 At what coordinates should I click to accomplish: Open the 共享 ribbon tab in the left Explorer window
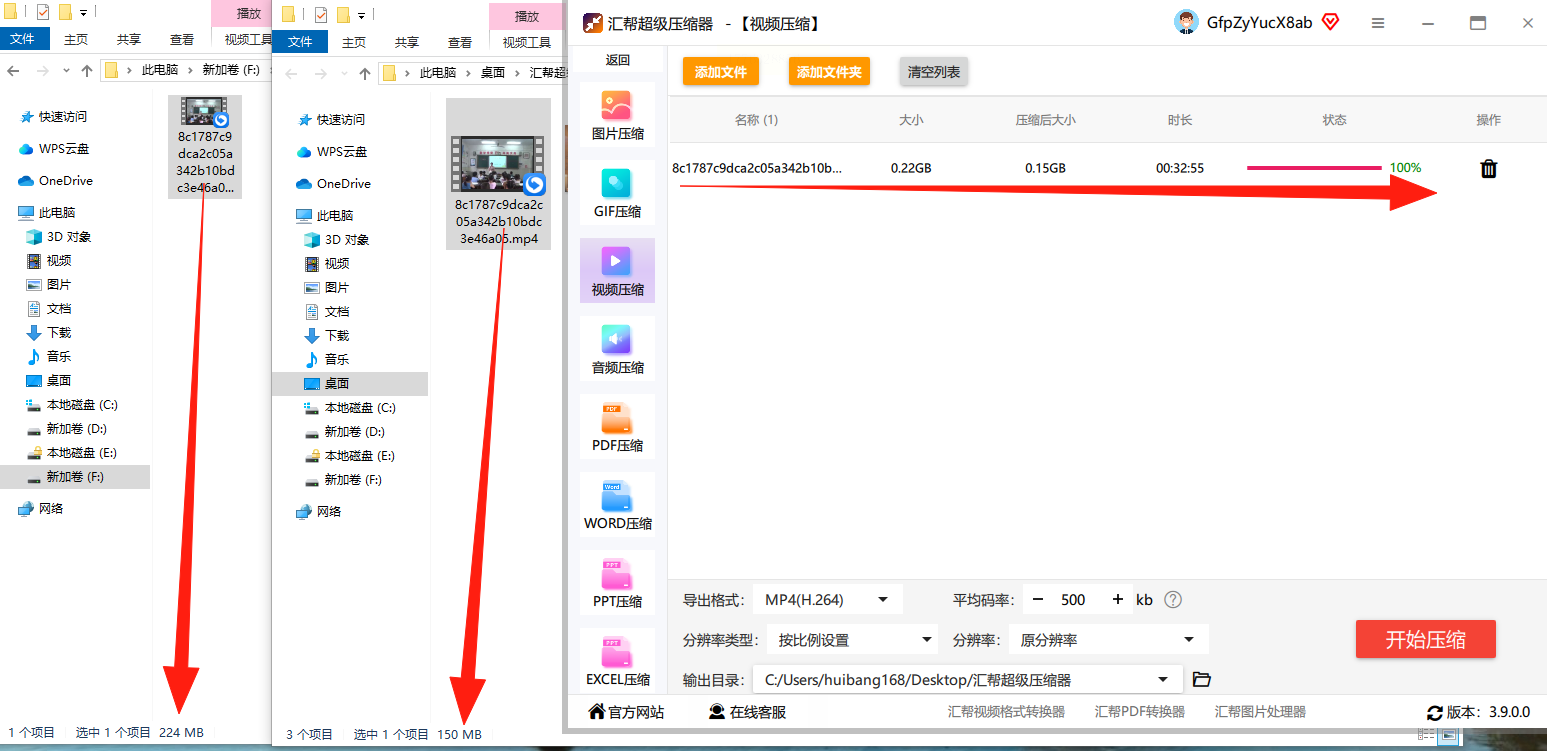(129, 39)
